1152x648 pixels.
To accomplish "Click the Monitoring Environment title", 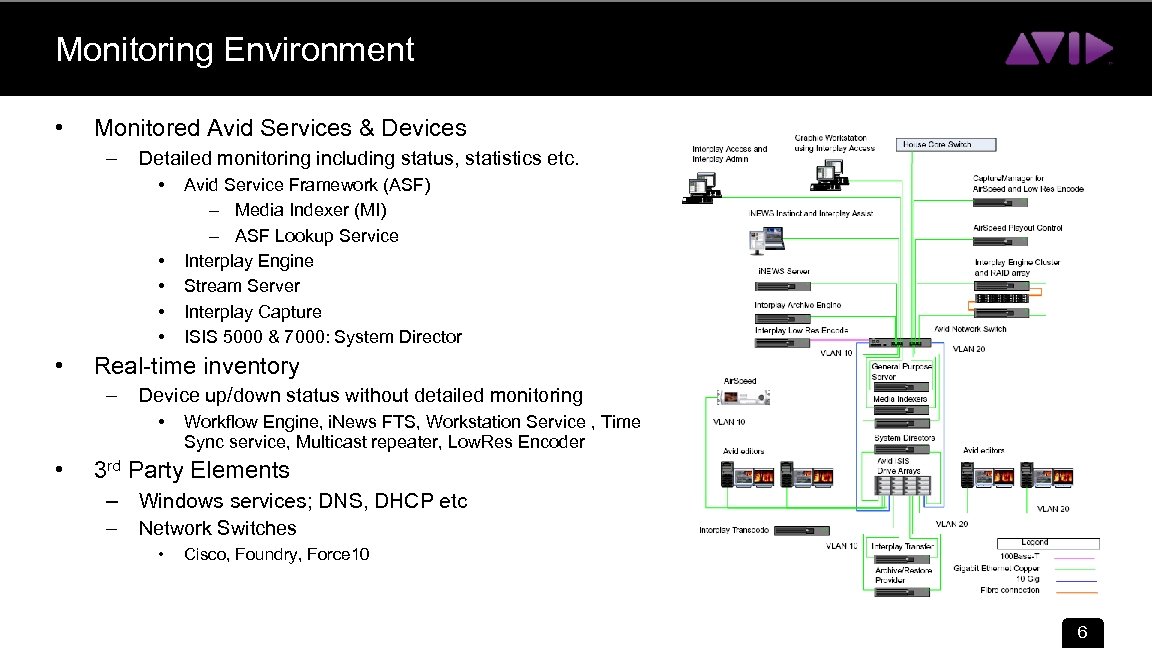I will [234, 49].
